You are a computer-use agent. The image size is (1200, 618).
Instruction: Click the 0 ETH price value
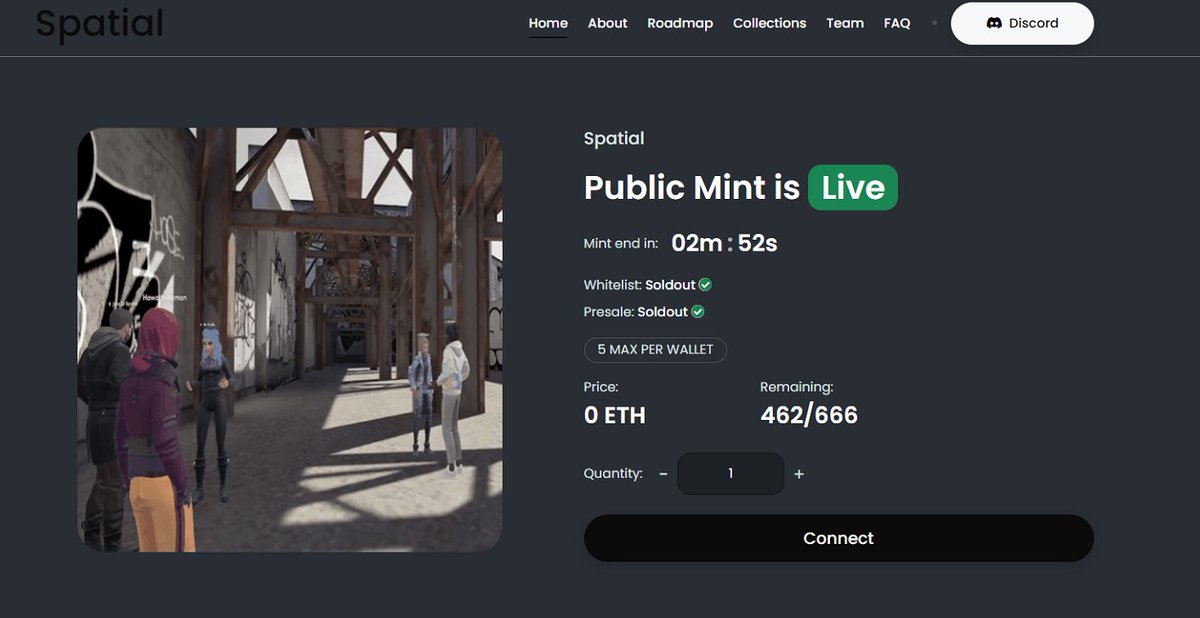click(615, 415)
